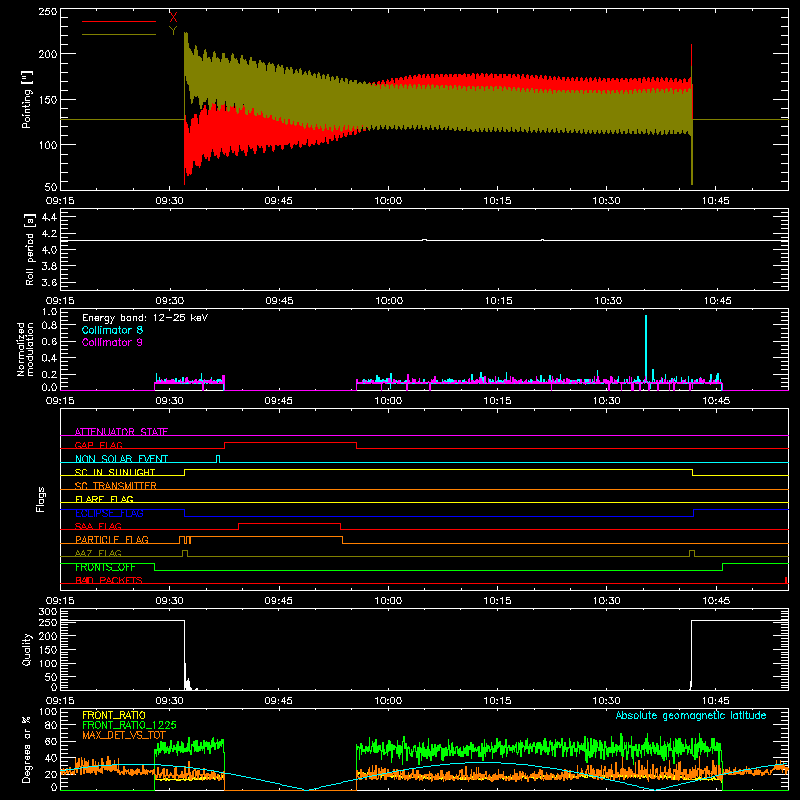Click the 10:15 time label under Roll period plot

[x=498, y=301]
